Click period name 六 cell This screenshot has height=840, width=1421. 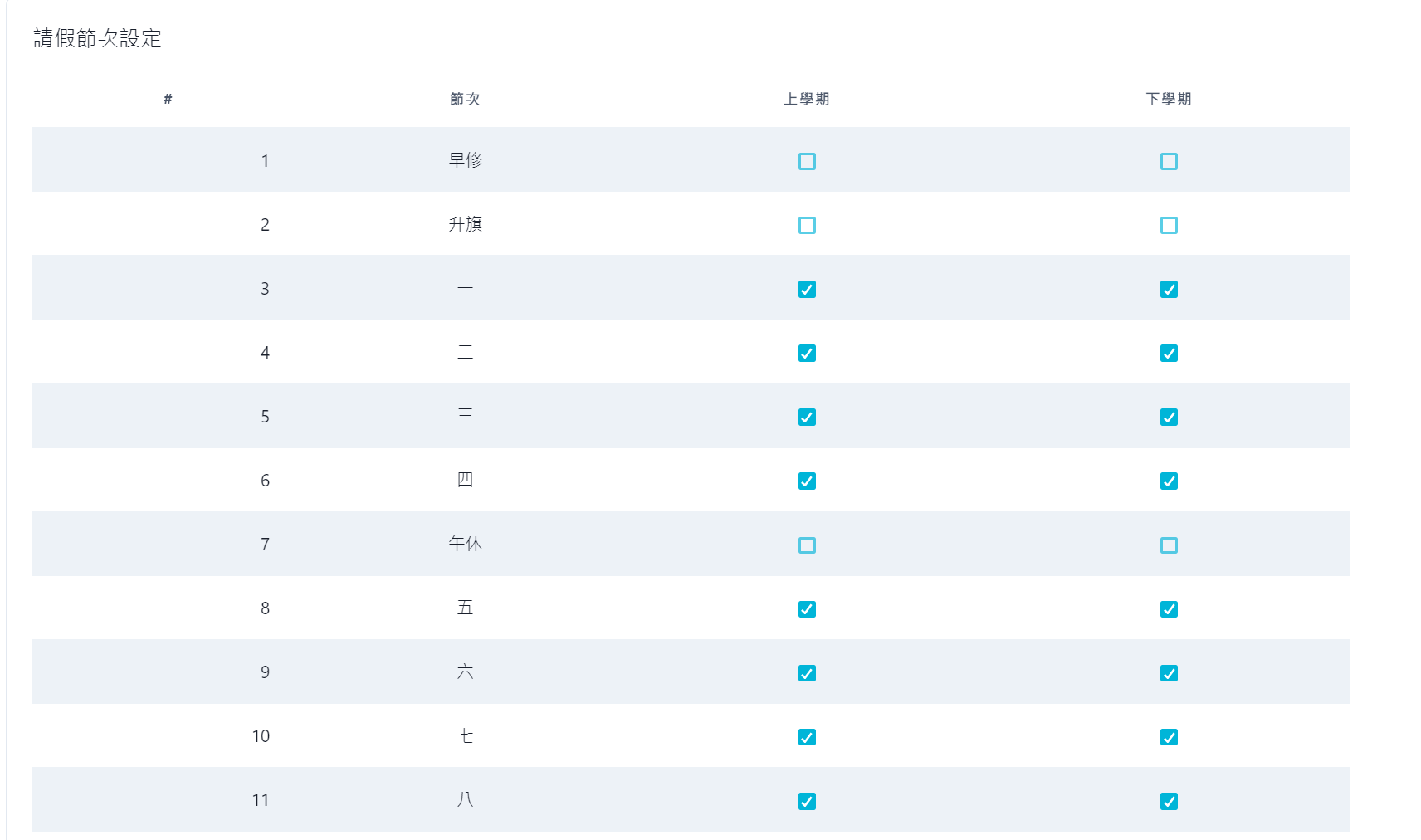[466, 672]
